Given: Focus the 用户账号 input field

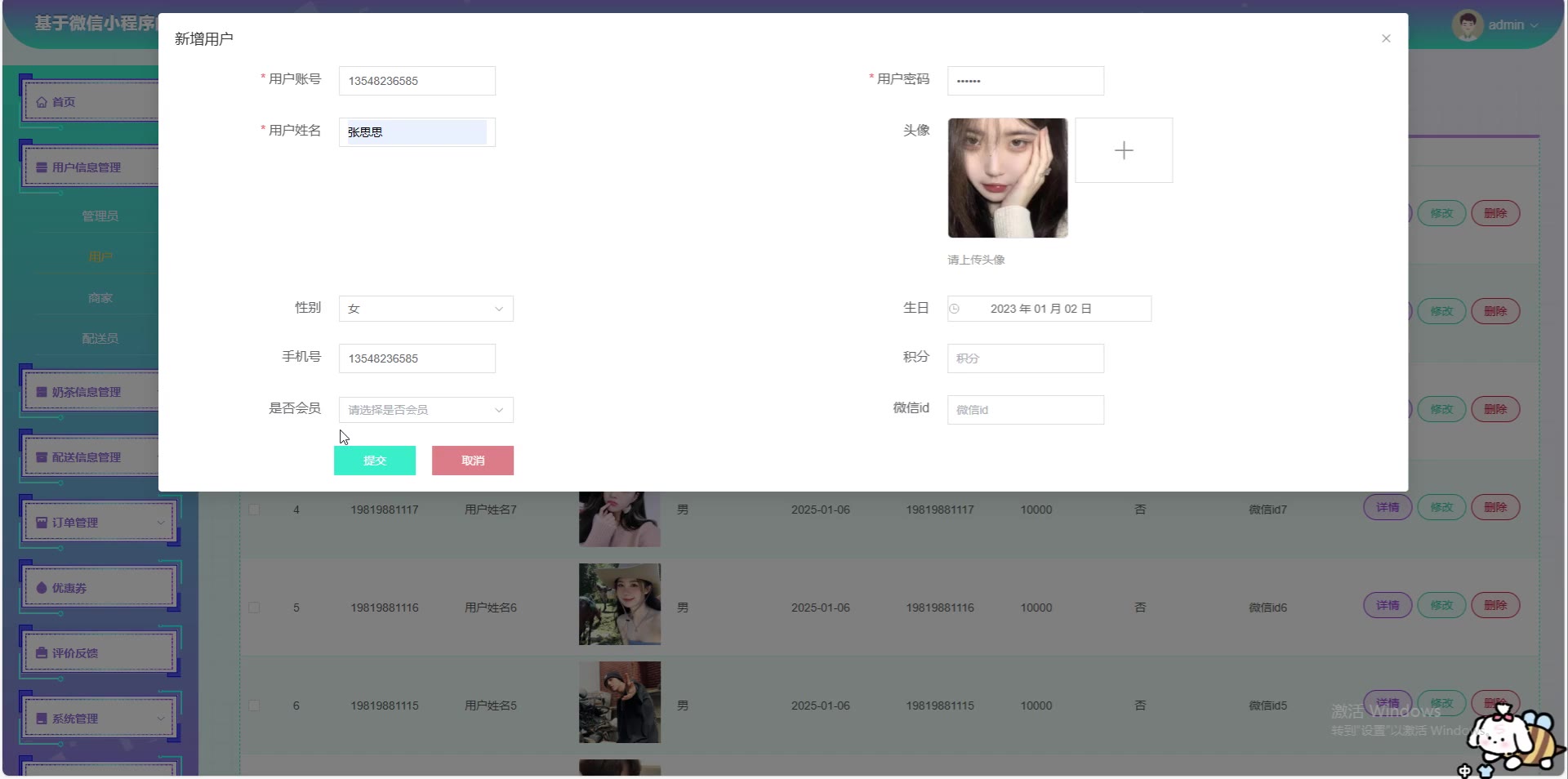Looking at the screenshot, I should [x=417, y=81].
